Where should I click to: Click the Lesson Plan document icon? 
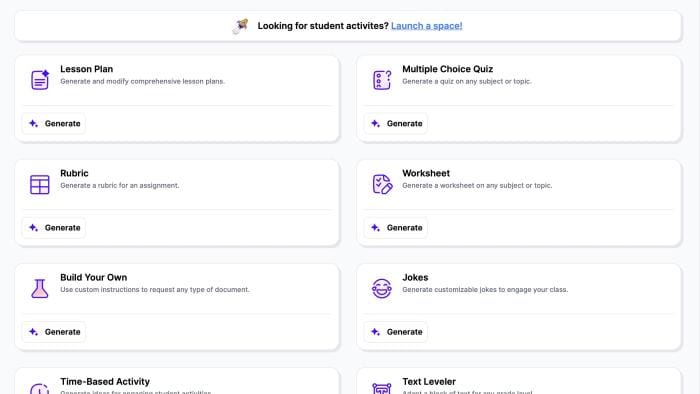(x=40, y=80)
